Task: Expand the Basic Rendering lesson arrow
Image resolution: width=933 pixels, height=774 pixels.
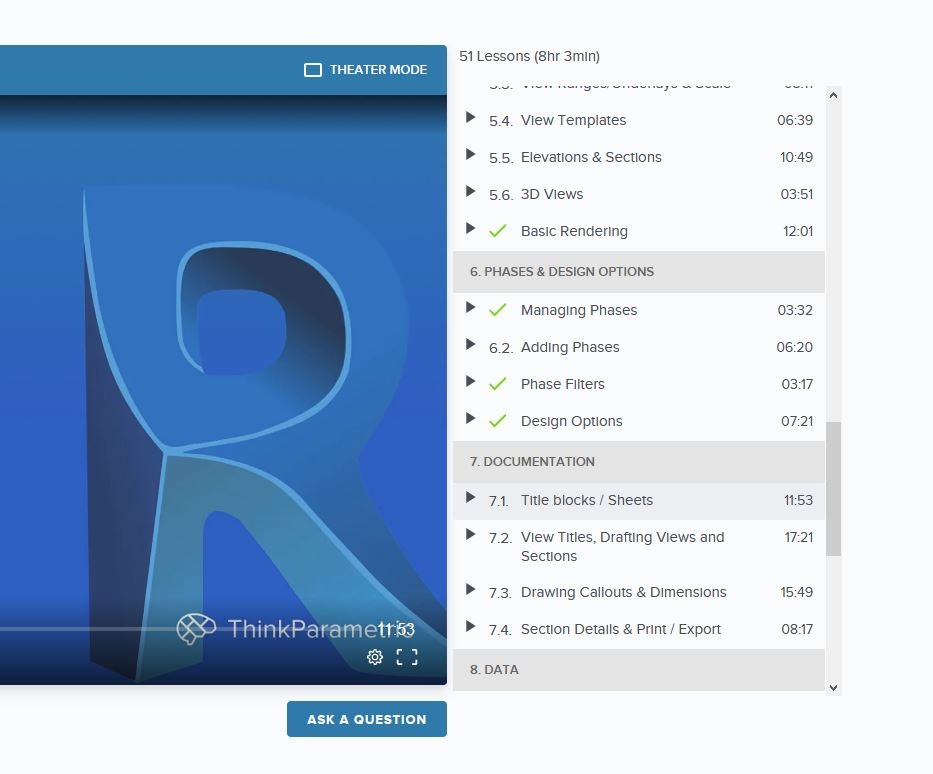Action: pos(471,228)
